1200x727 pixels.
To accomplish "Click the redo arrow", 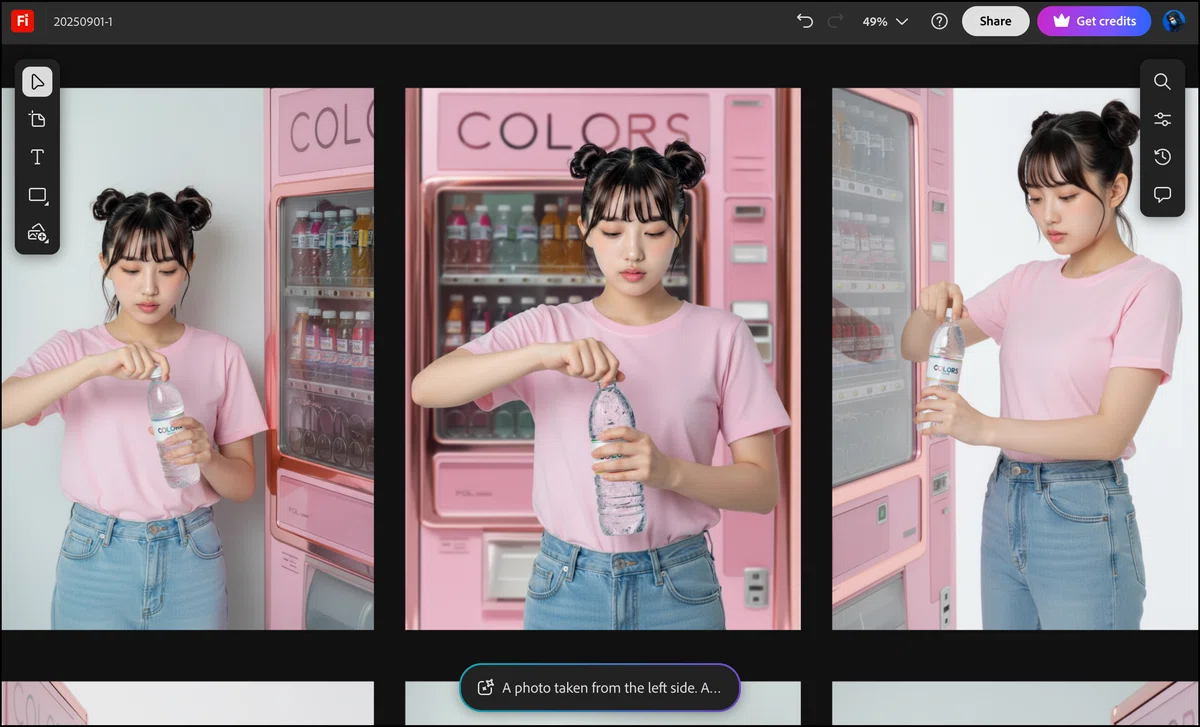I will (x=836, y=21).
